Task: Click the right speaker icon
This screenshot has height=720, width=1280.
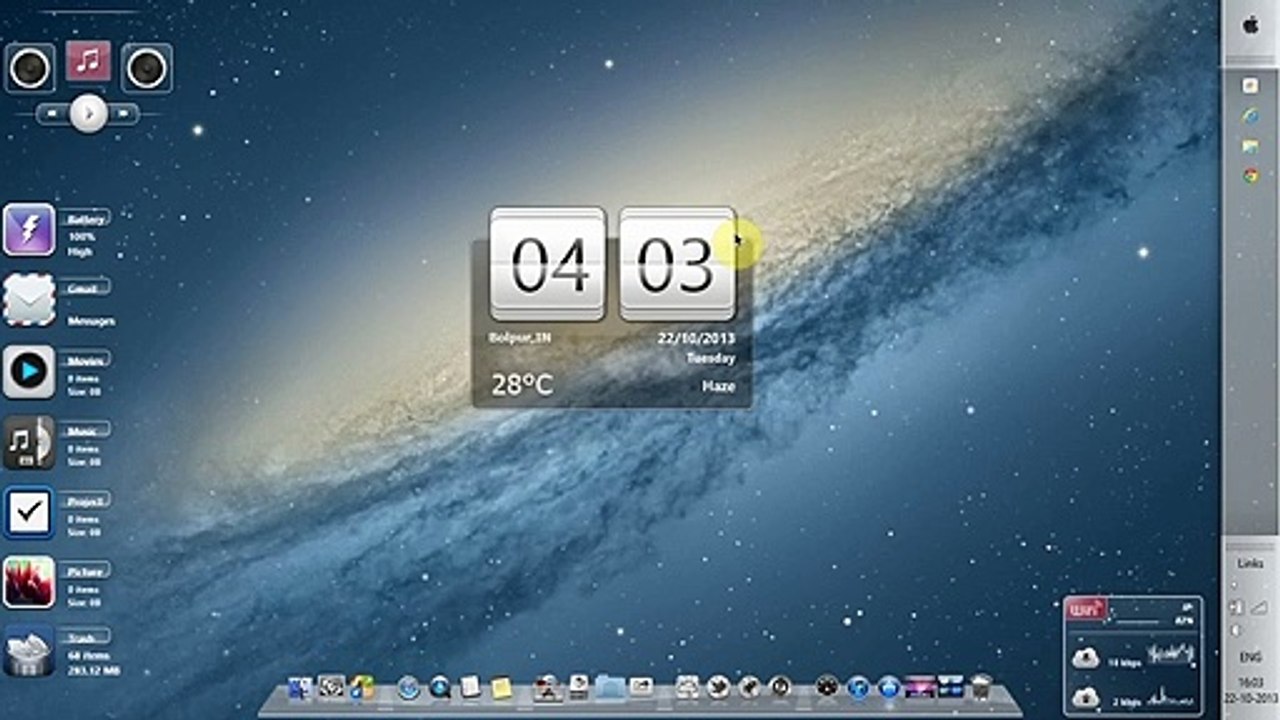Action: [147, 68]
